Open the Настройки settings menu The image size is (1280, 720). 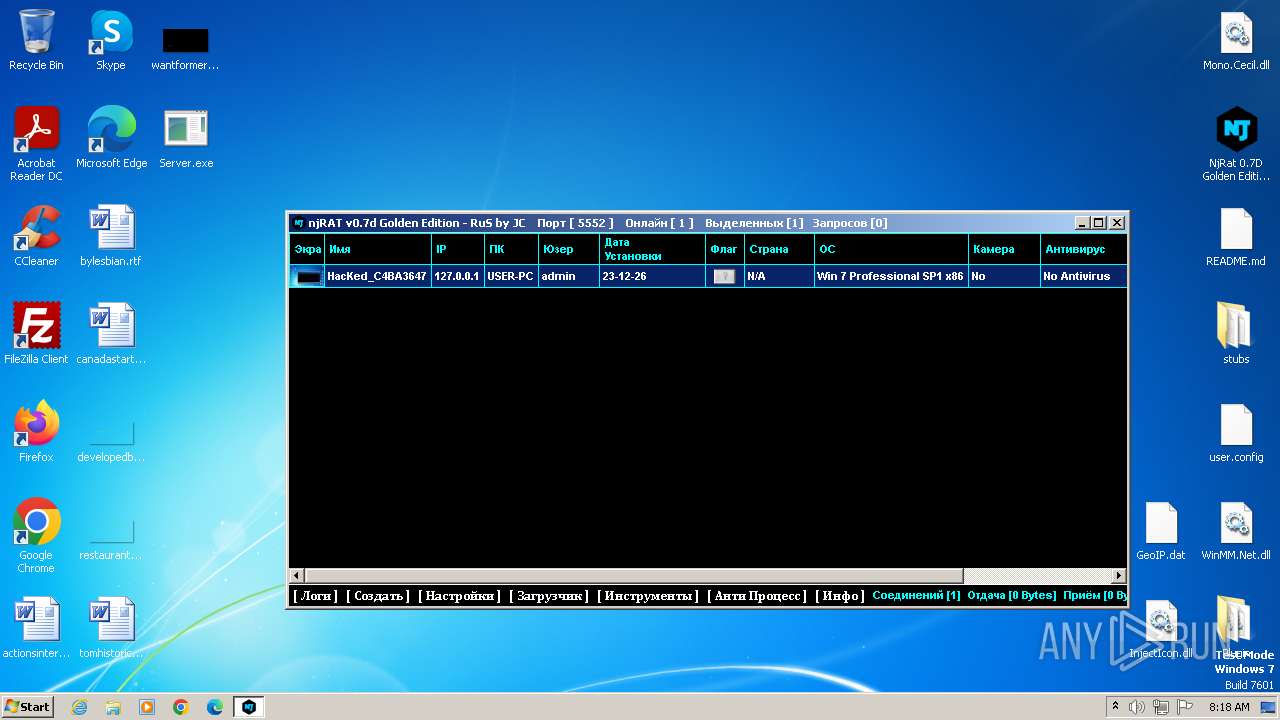click(459, 595)
